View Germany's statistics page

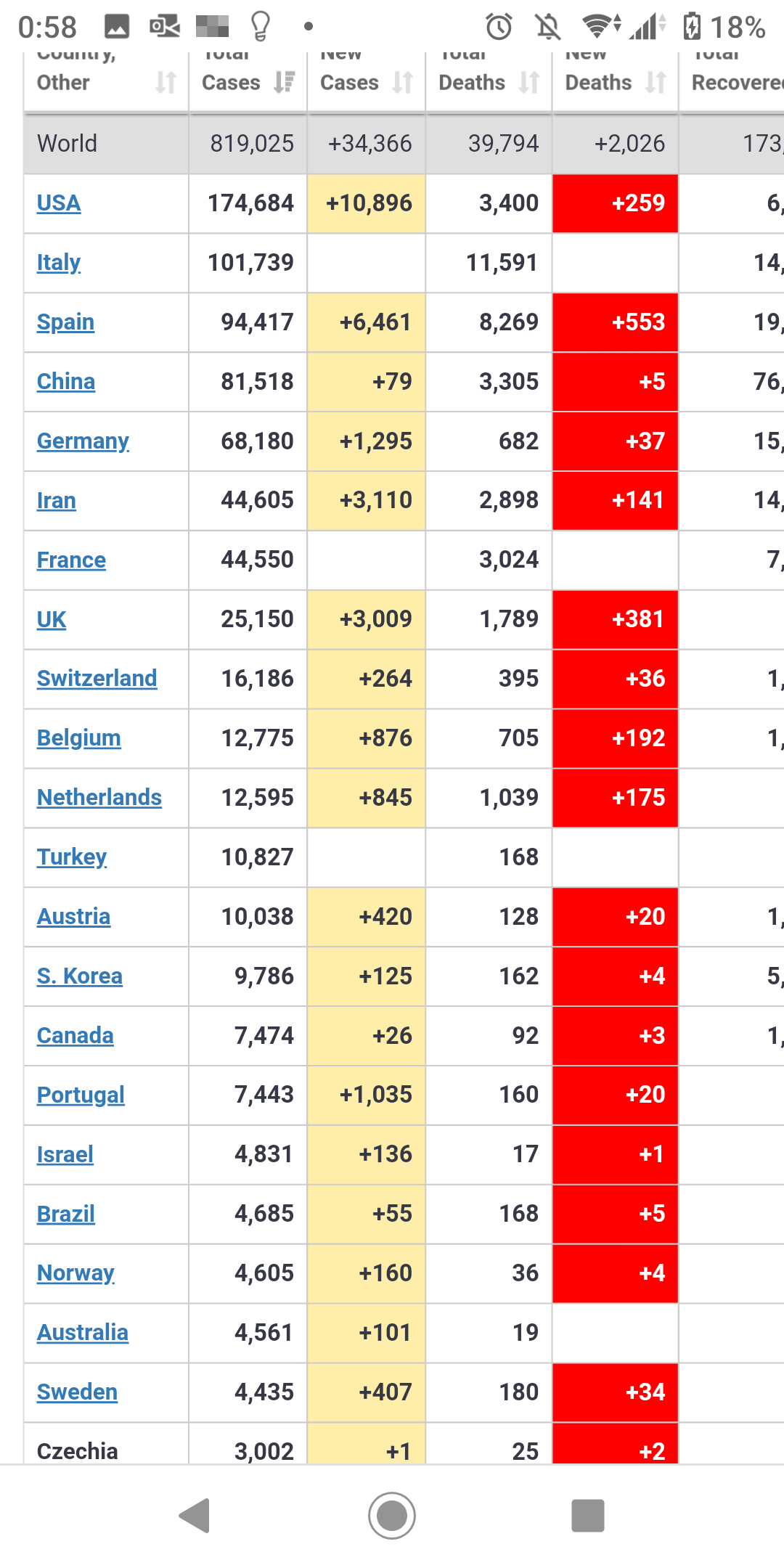[x=83, y=441]
